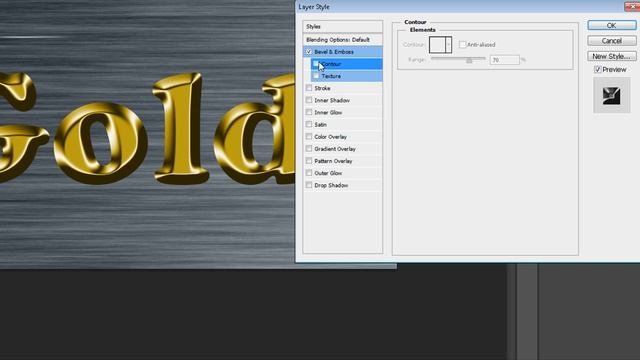Check the Outer Glow checkbox
Image resolution: width=640 pixels, height=360 pixels.
309,173
